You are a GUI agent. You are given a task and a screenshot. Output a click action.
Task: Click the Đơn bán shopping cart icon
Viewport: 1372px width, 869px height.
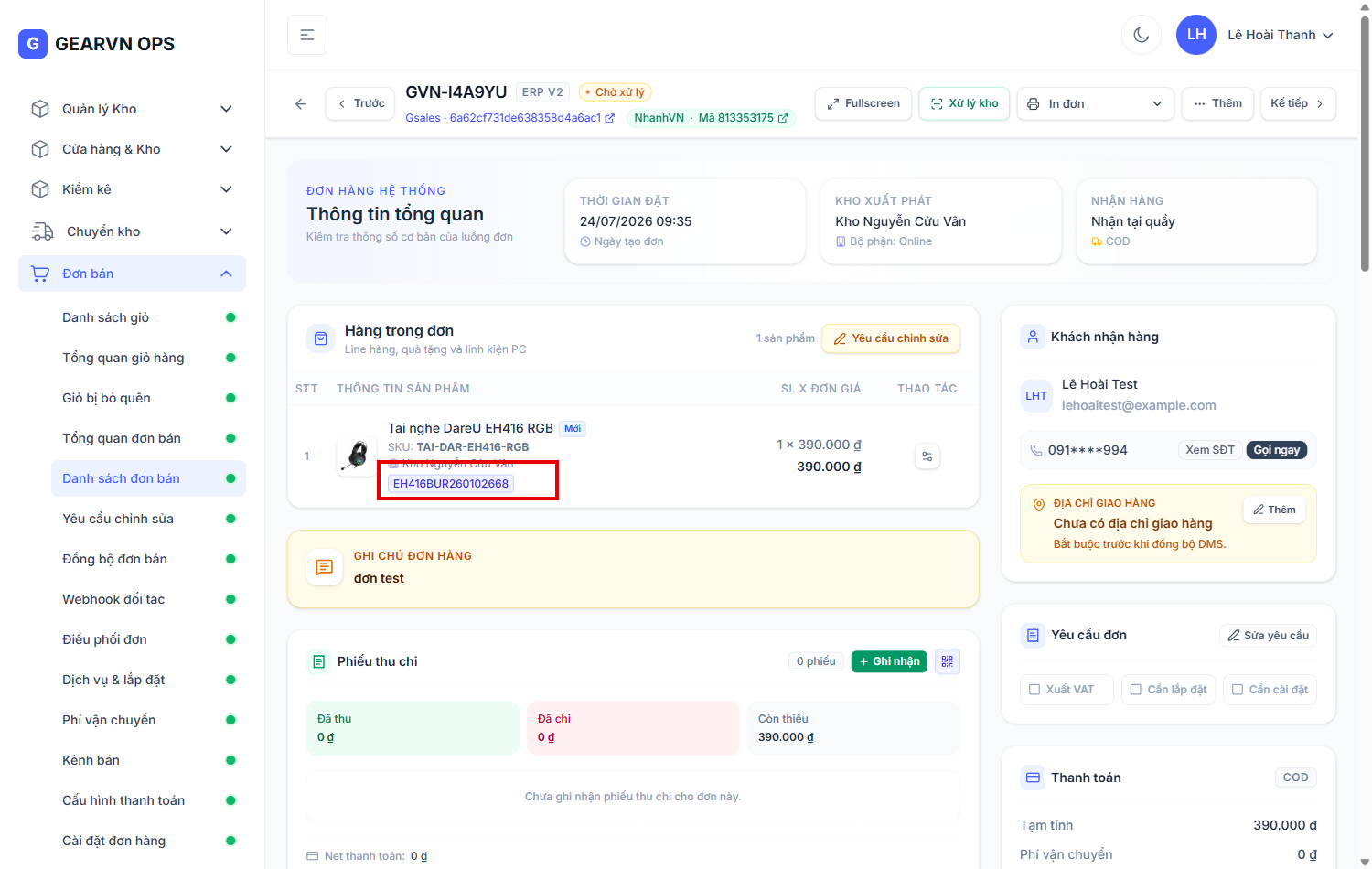coord(40,274)
